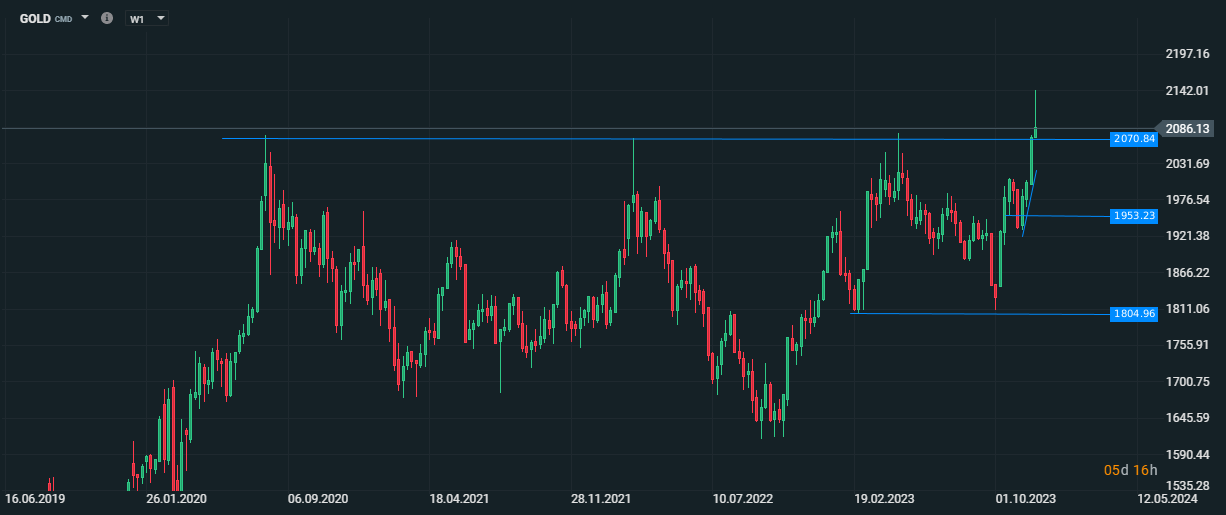Click the 1811.06 price axis value
The height and width of the screenshot is (515, 1226).
[x=1188, y=309]
